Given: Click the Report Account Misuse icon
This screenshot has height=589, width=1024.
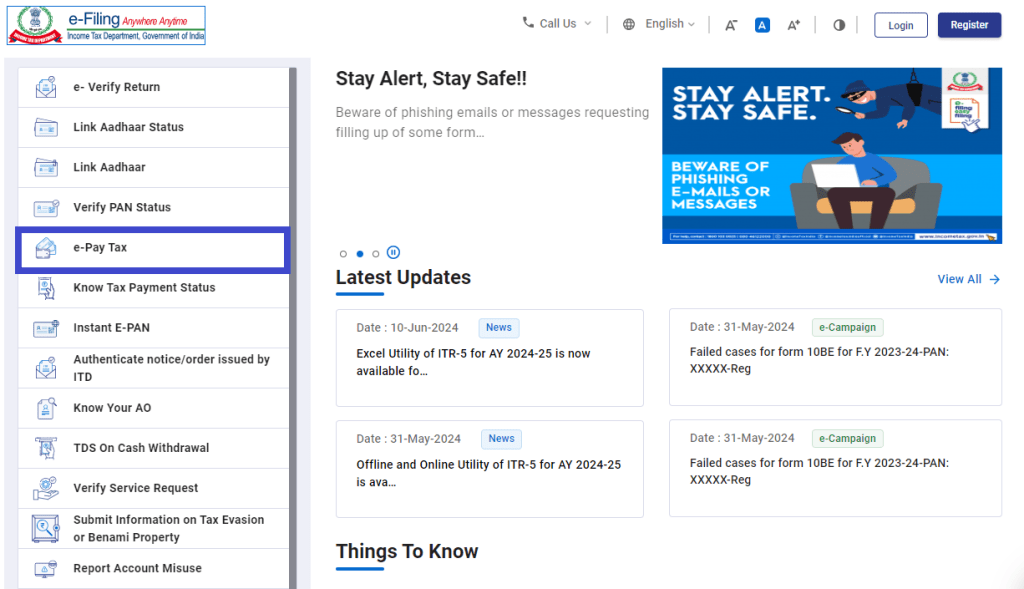Looking at the screenshot, I should point(46,568).
